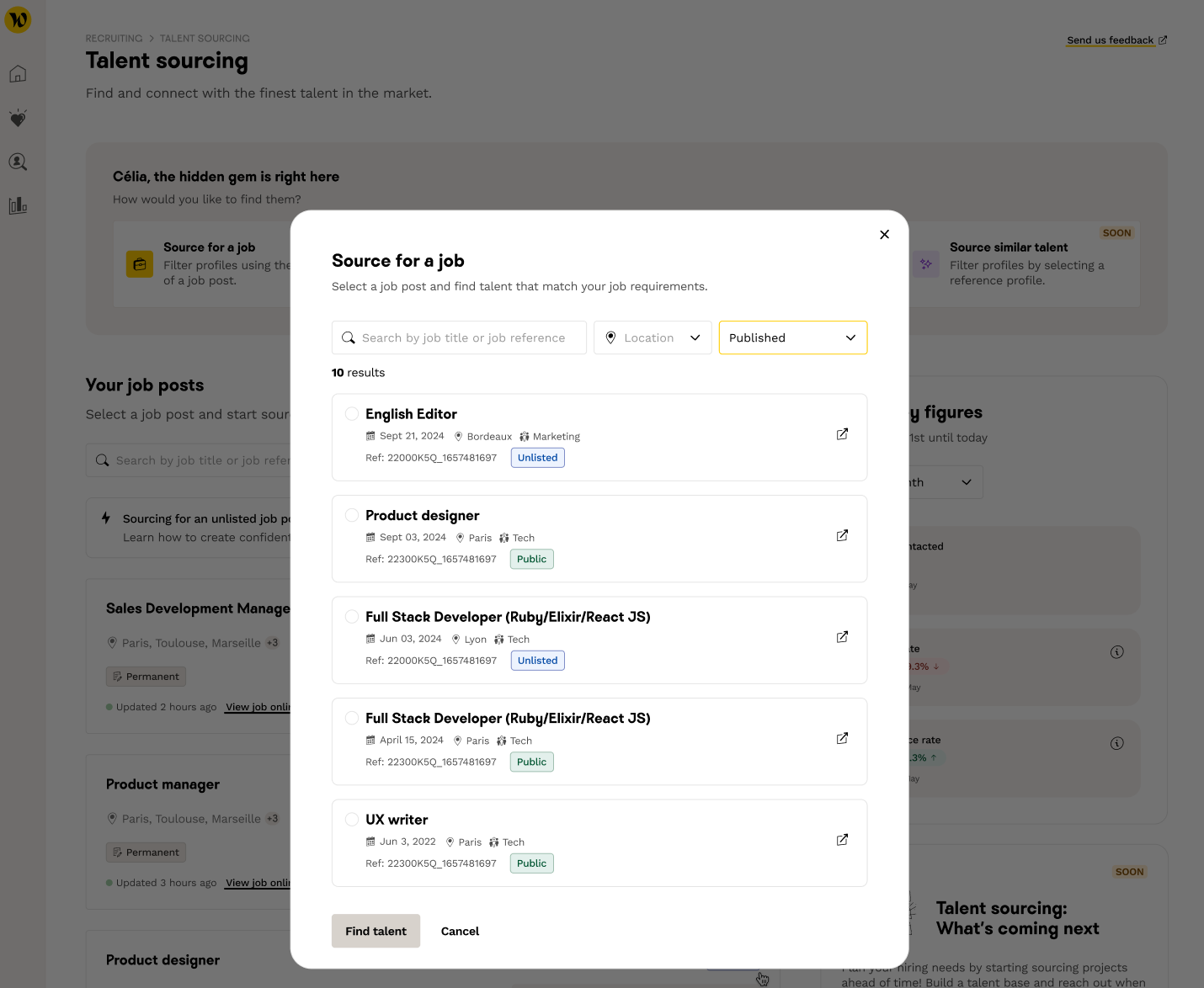Open external link for Lyon Full Stack Developer
The image size is (1204, 988).
pos(842,637)
